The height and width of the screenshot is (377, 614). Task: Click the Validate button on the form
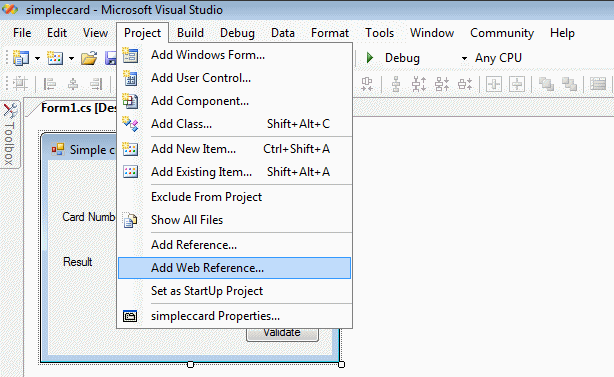(282, 334)
